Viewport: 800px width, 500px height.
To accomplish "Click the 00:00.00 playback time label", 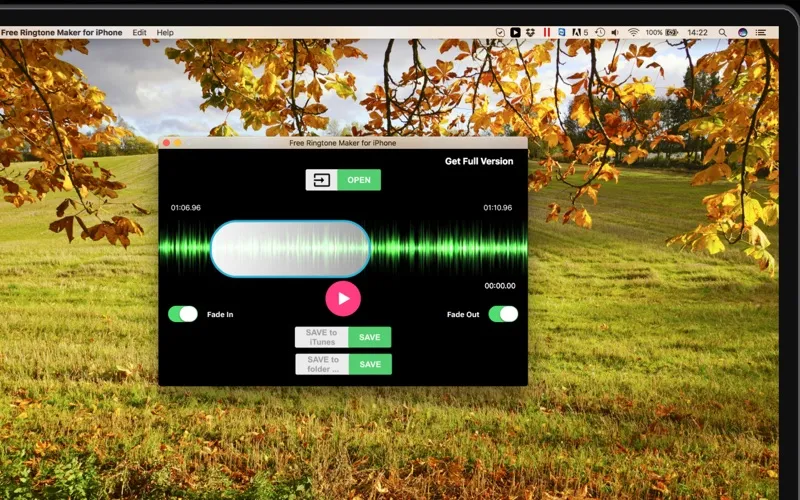I will tap(499, 286).
